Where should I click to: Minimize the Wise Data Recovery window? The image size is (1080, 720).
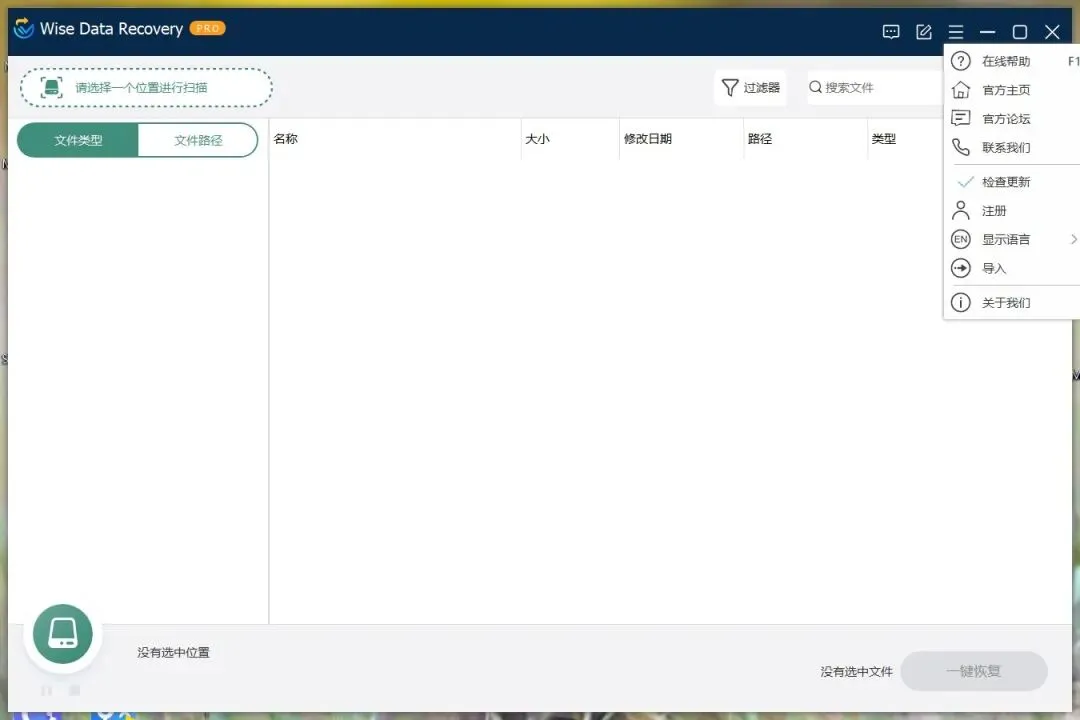click(x=988, y=32)
